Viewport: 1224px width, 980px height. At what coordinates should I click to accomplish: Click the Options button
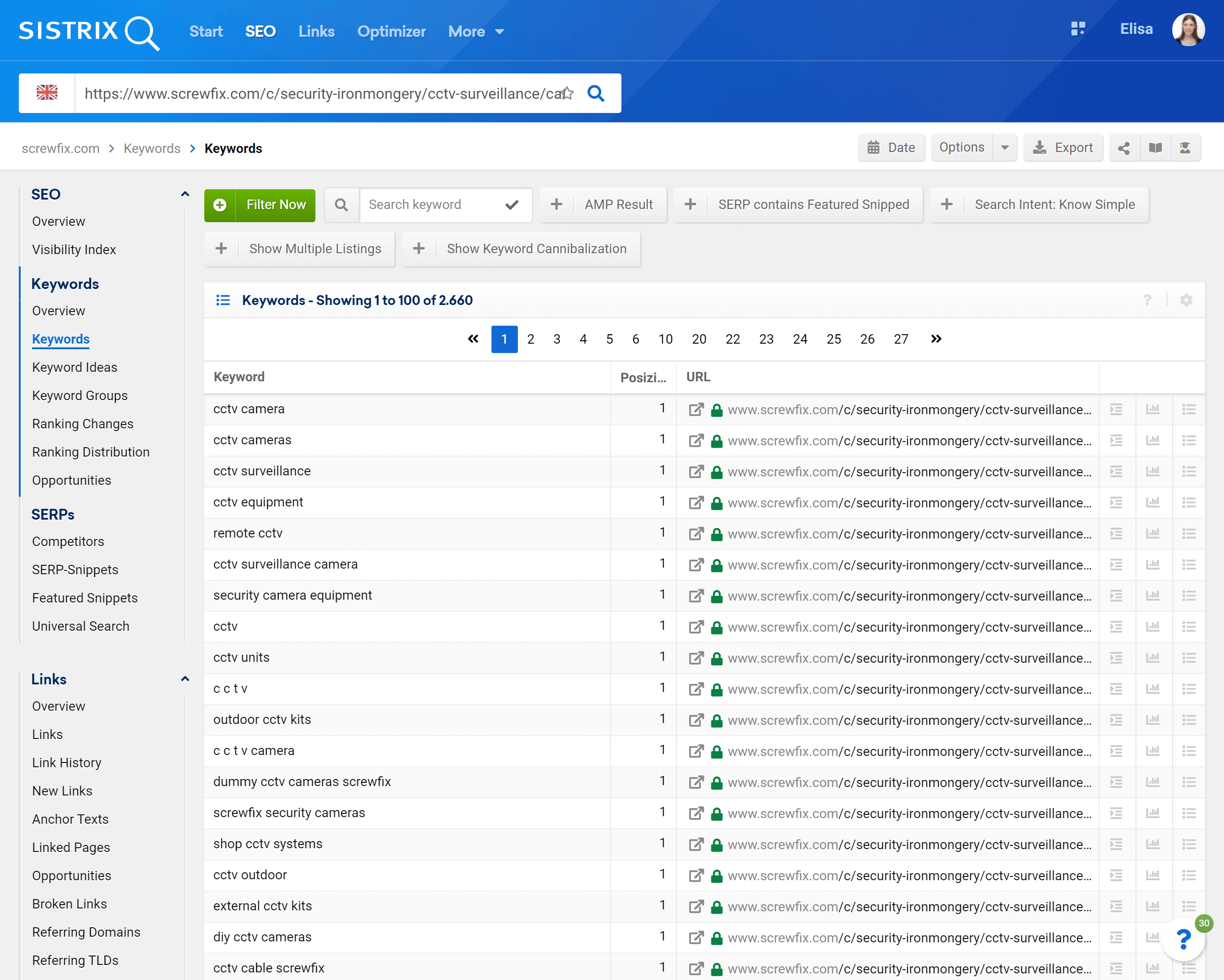coord(962,148)
